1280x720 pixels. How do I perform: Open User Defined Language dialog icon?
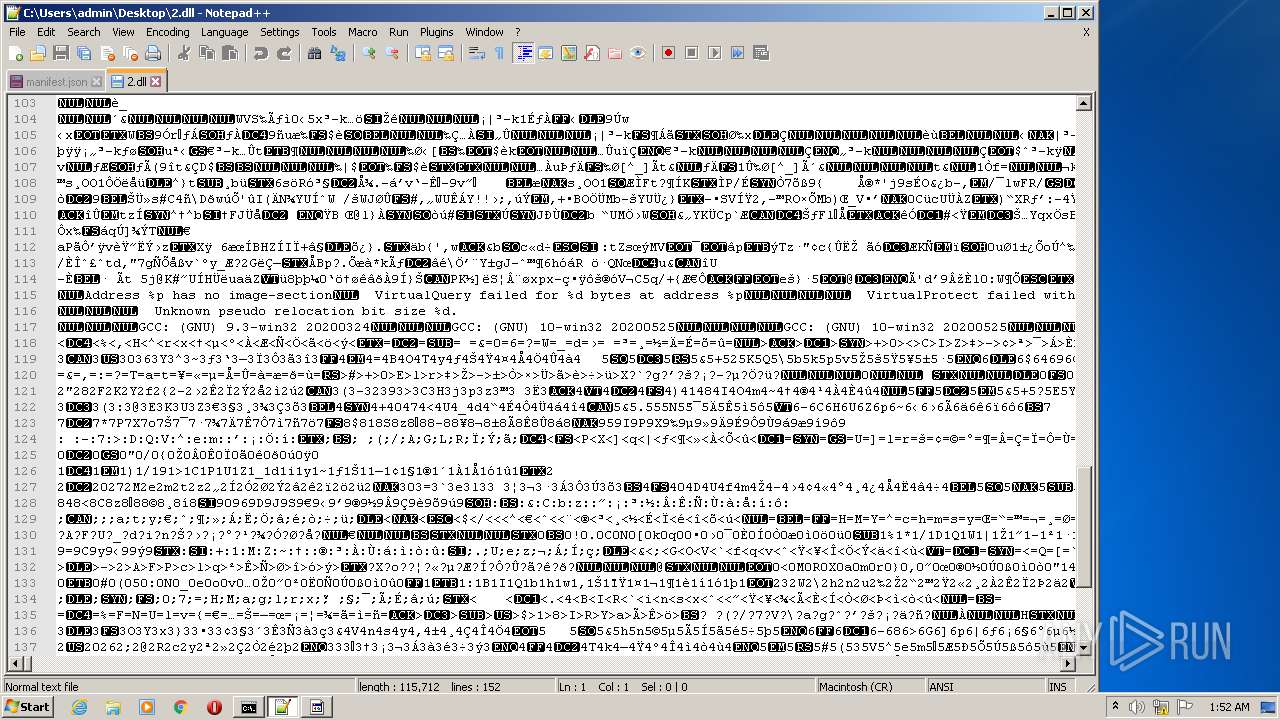pos(547,53)
